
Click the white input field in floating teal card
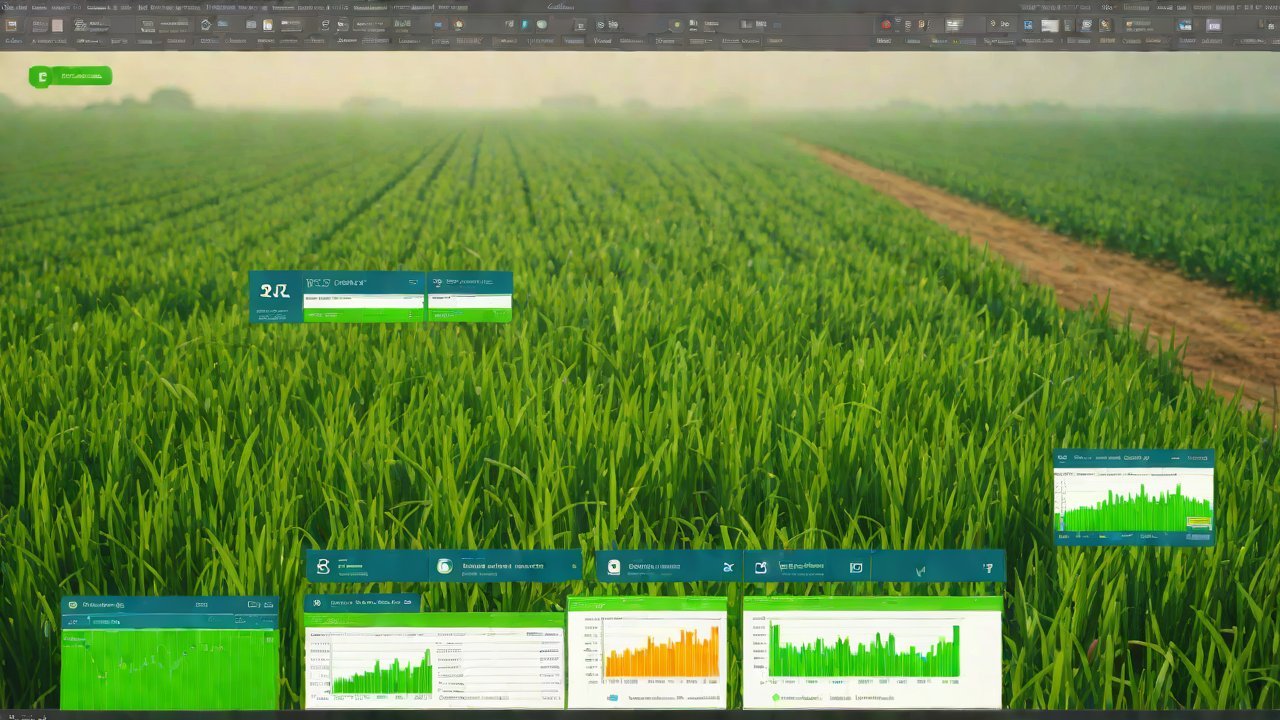click(364, 300)
